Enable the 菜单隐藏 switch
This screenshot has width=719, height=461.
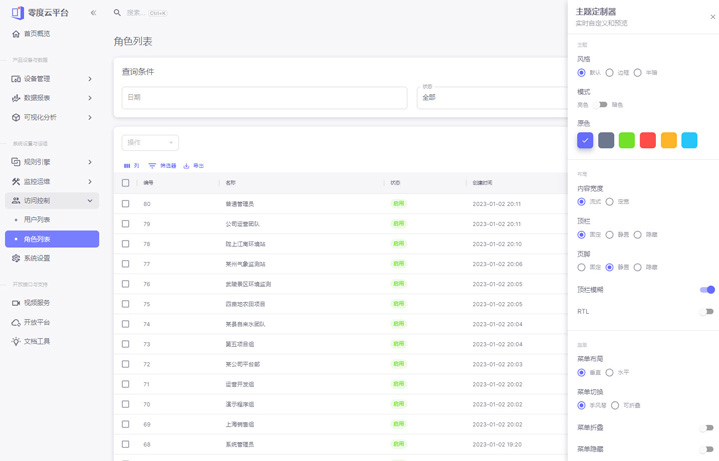point(708,450)
